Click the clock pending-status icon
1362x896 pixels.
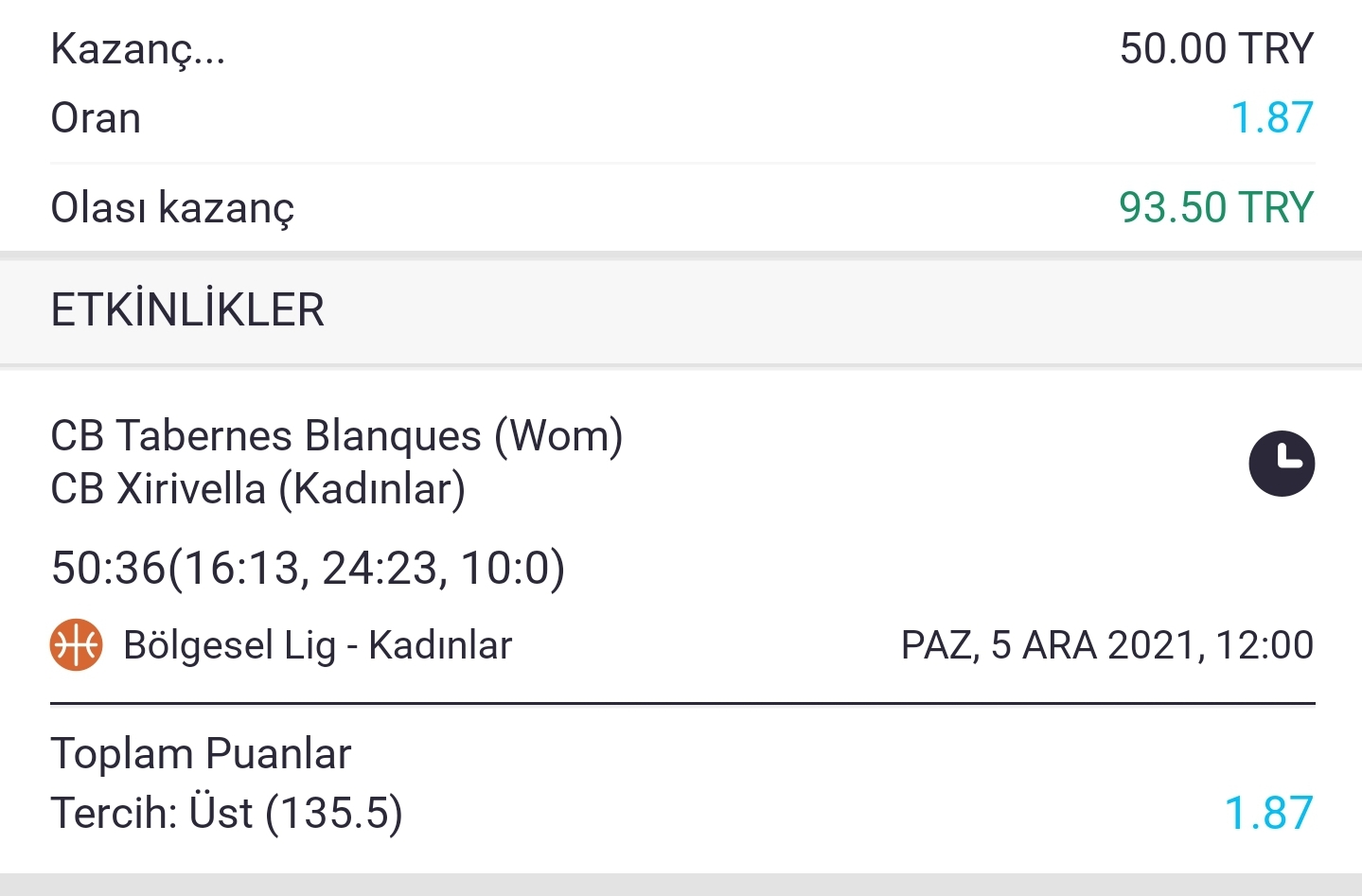pos(1282,464)
